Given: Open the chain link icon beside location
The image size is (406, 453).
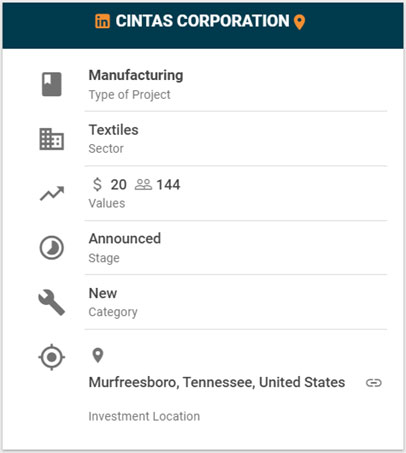Looking at the screenshot, I should [374, 383].
